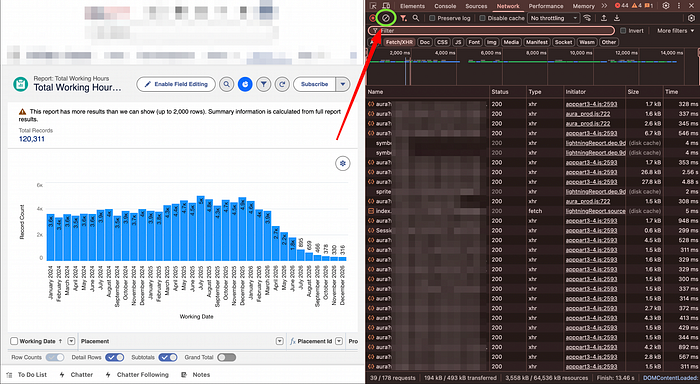
Task: Refresh the Total Working Hours report
Action: (282, 84)
